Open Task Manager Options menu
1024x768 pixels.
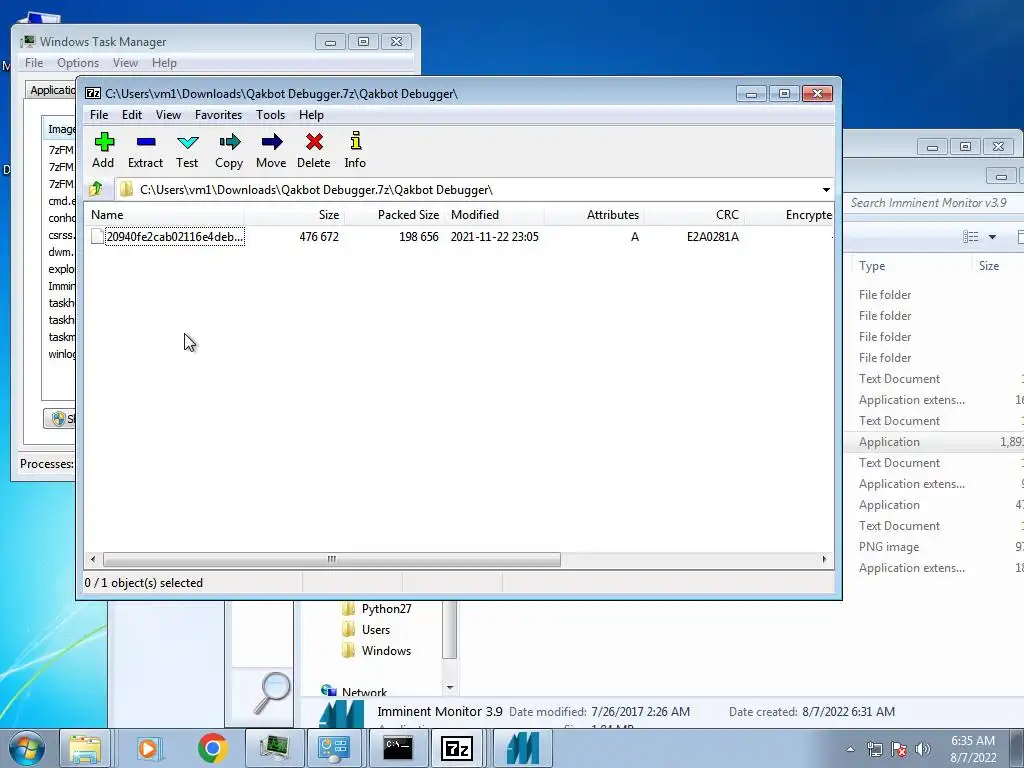point(78,63)
